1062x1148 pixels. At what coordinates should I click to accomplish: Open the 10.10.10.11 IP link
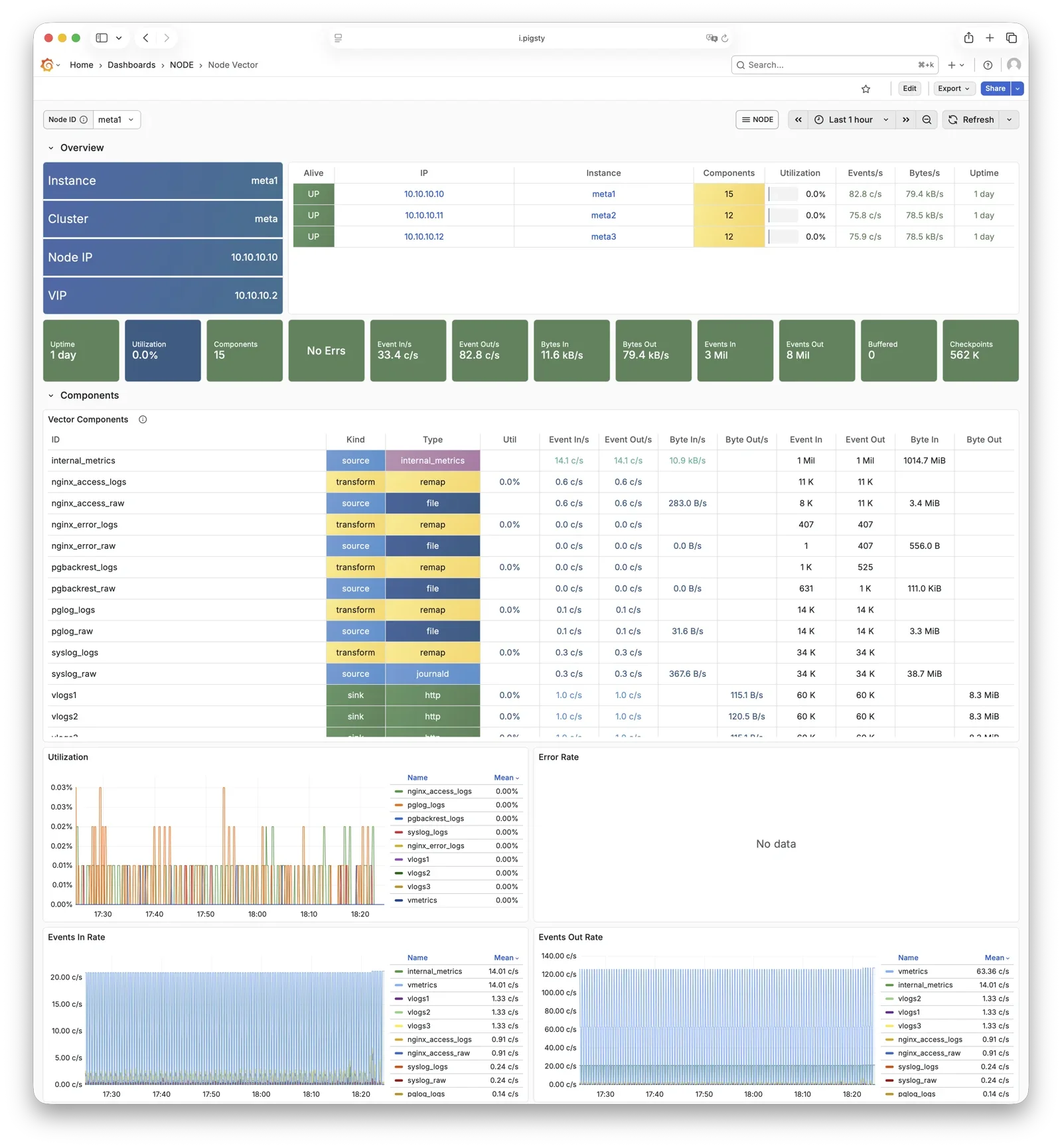424,216
